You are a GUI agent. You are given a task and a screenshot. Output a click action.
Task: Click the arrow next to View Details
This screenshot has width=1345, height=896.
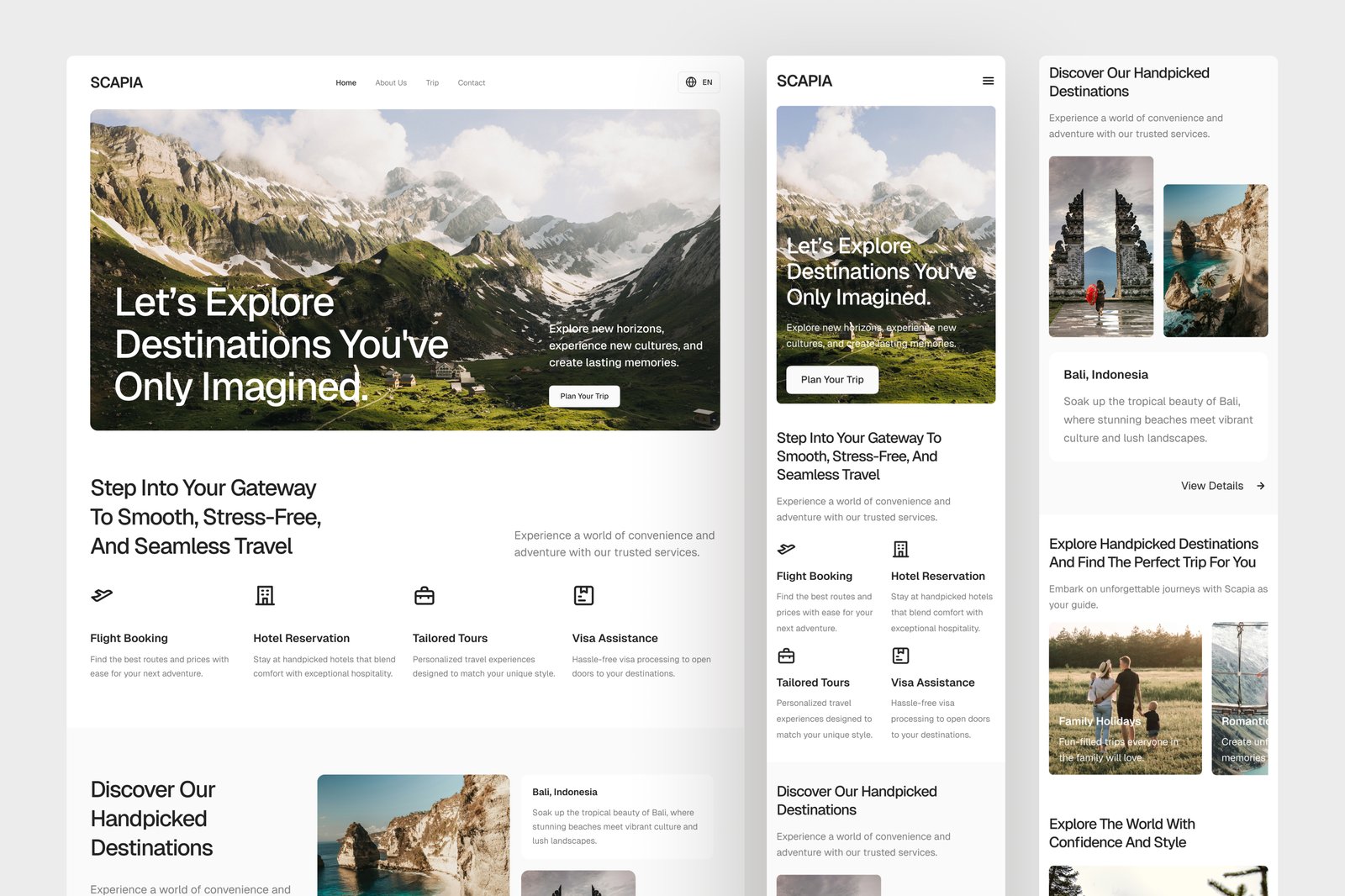click(1260, 486)
